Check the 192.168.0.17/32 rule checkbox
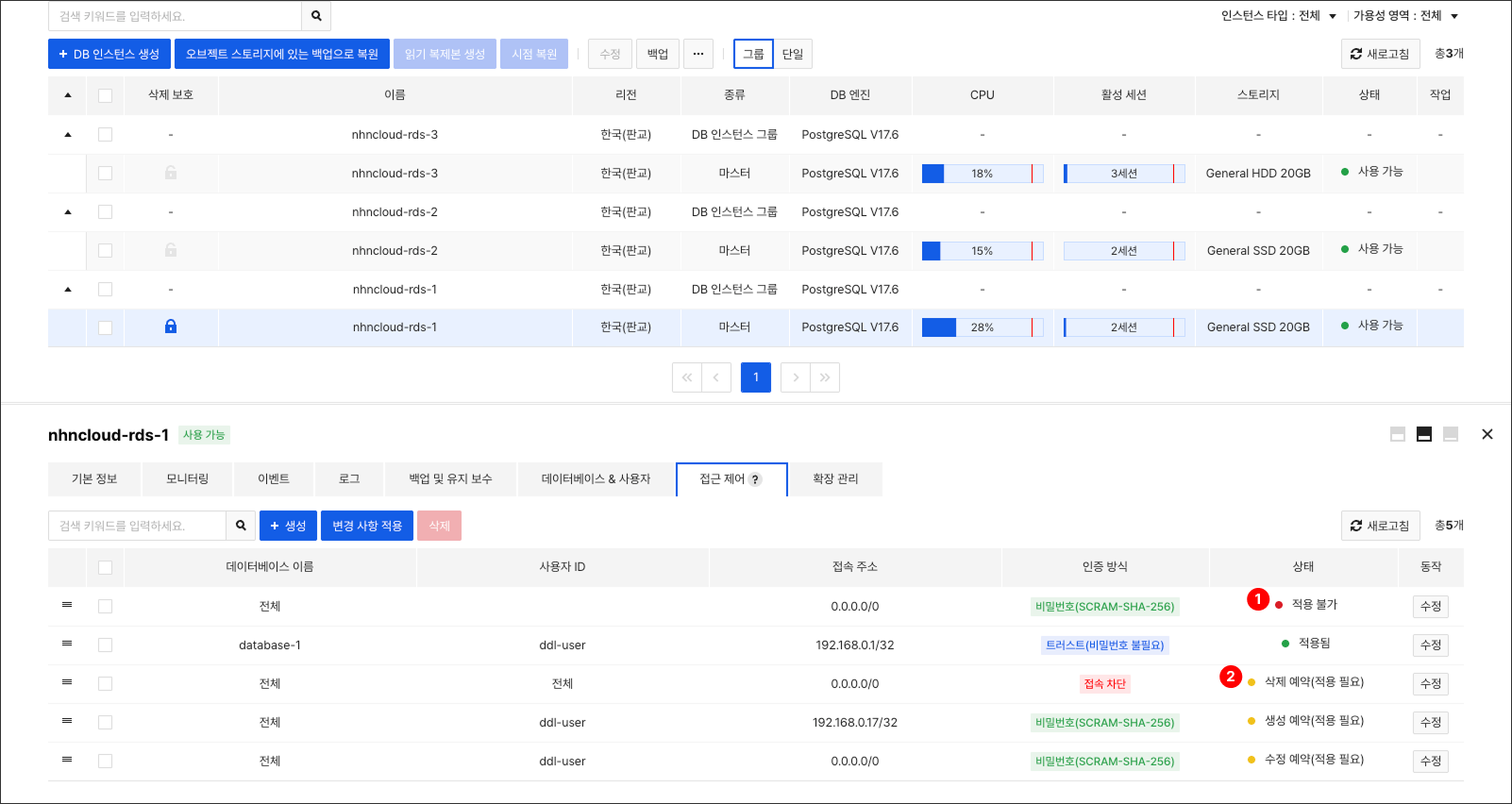Image resolution: width=1512 pixels, height=804 pixels. coord(105,723)
